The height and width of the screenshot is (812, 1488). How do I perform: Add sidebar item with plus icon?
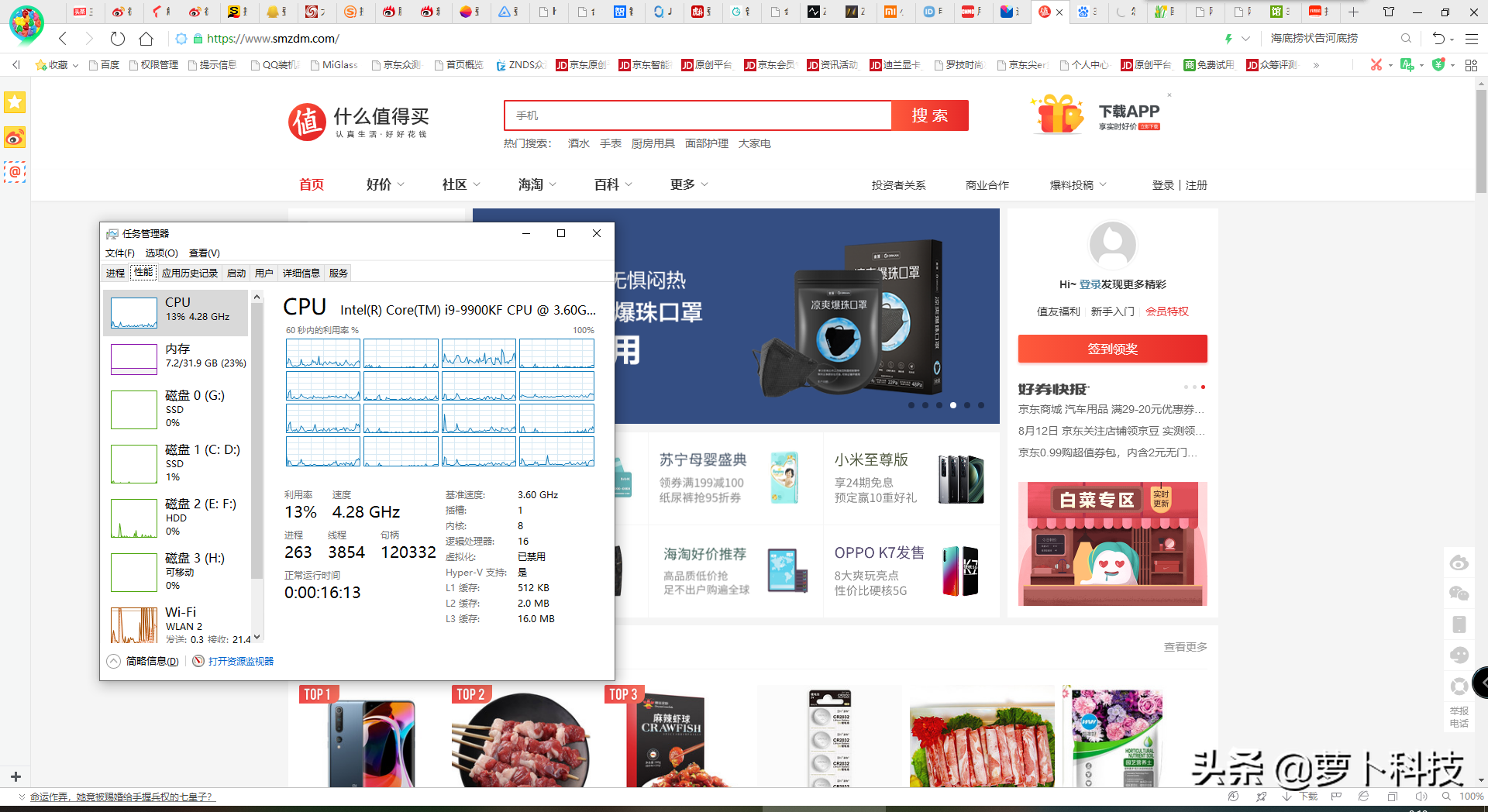(15, 776)
